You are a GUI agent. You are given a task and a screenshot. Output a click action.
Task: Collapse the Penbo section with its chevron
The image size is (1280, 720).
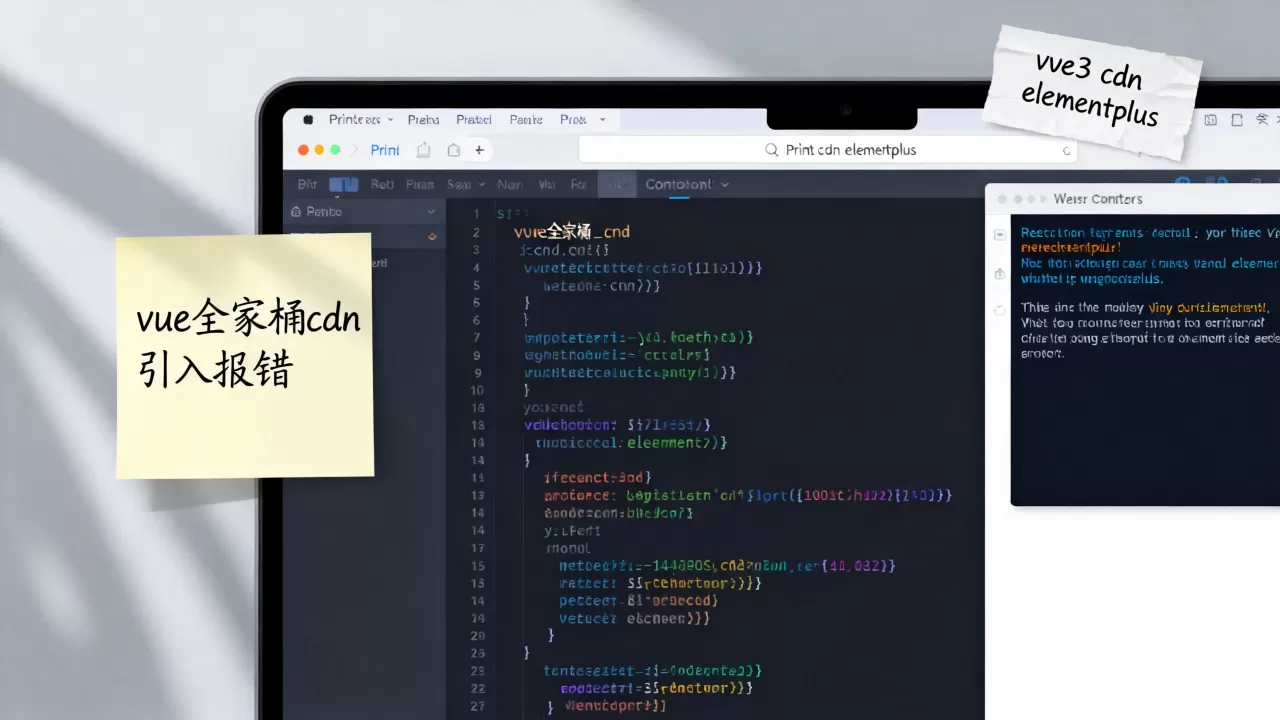431,212
